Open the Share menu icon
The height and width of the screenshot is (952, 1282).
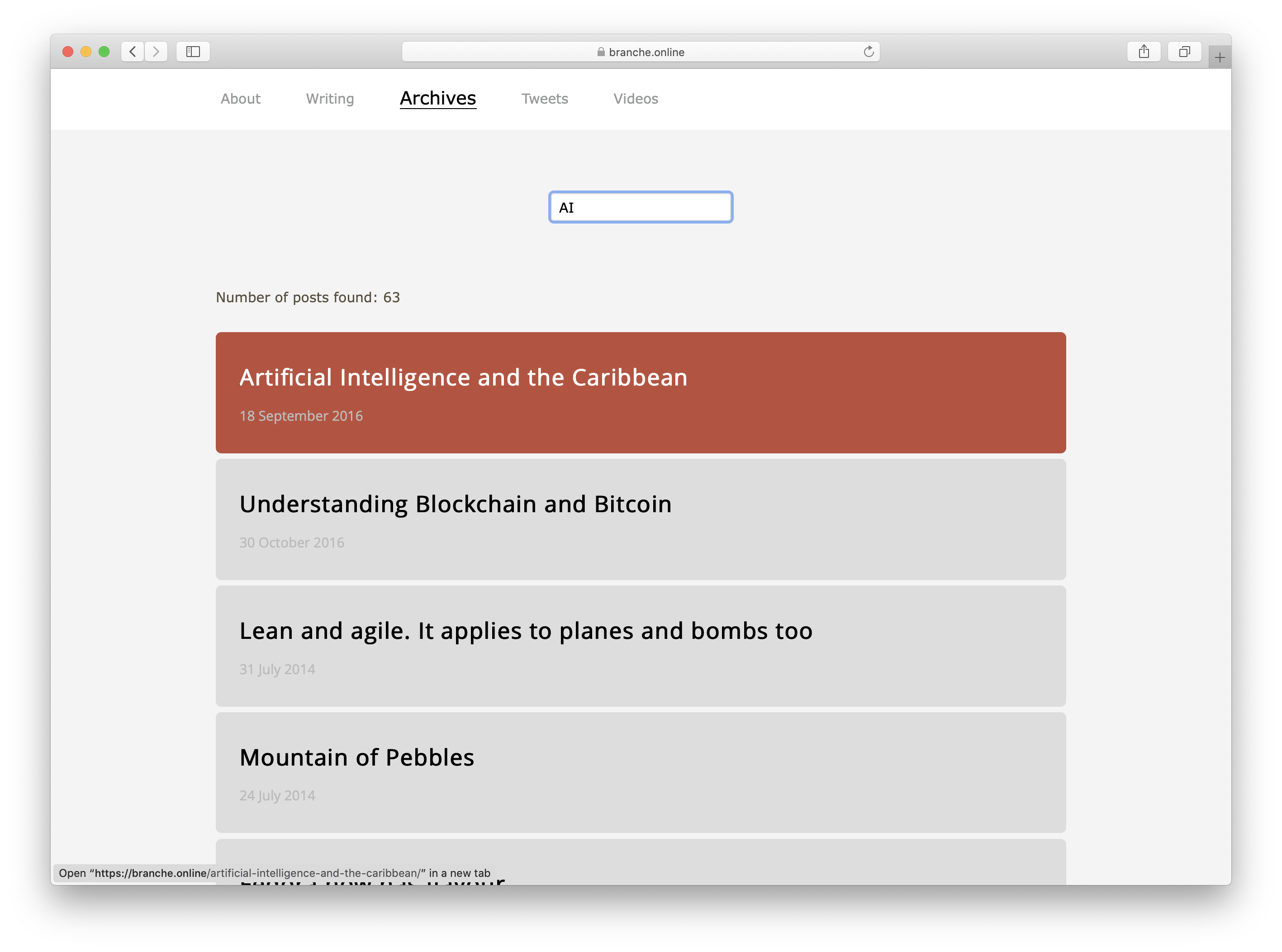click(x=1144, y=52)
